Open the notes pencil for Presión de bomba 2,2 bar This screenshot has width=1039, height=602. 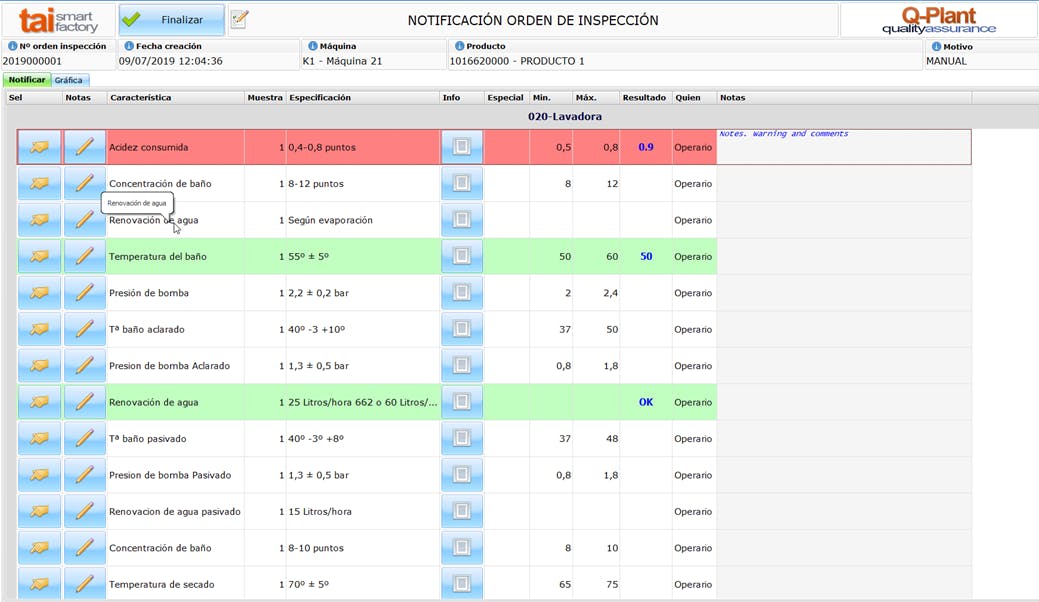point(85,293)
